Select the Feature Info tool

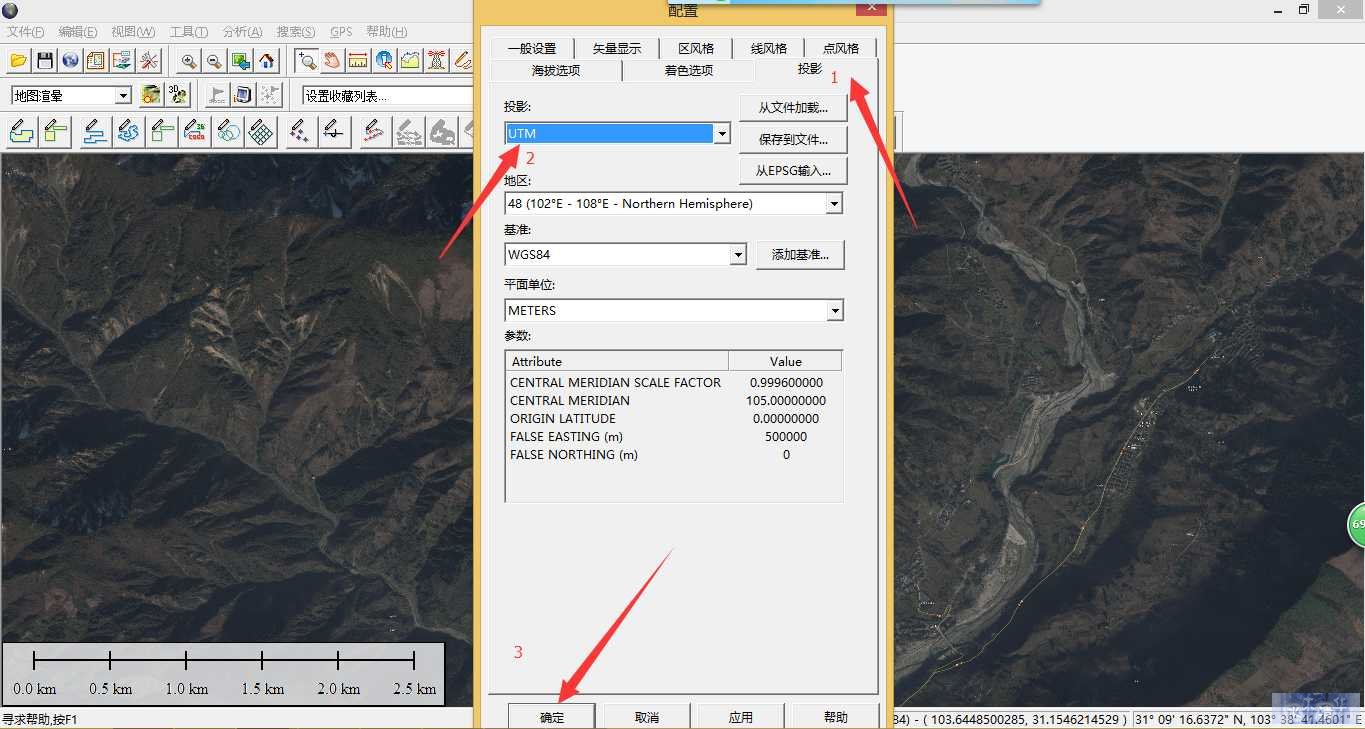click(x=384, y=61)
